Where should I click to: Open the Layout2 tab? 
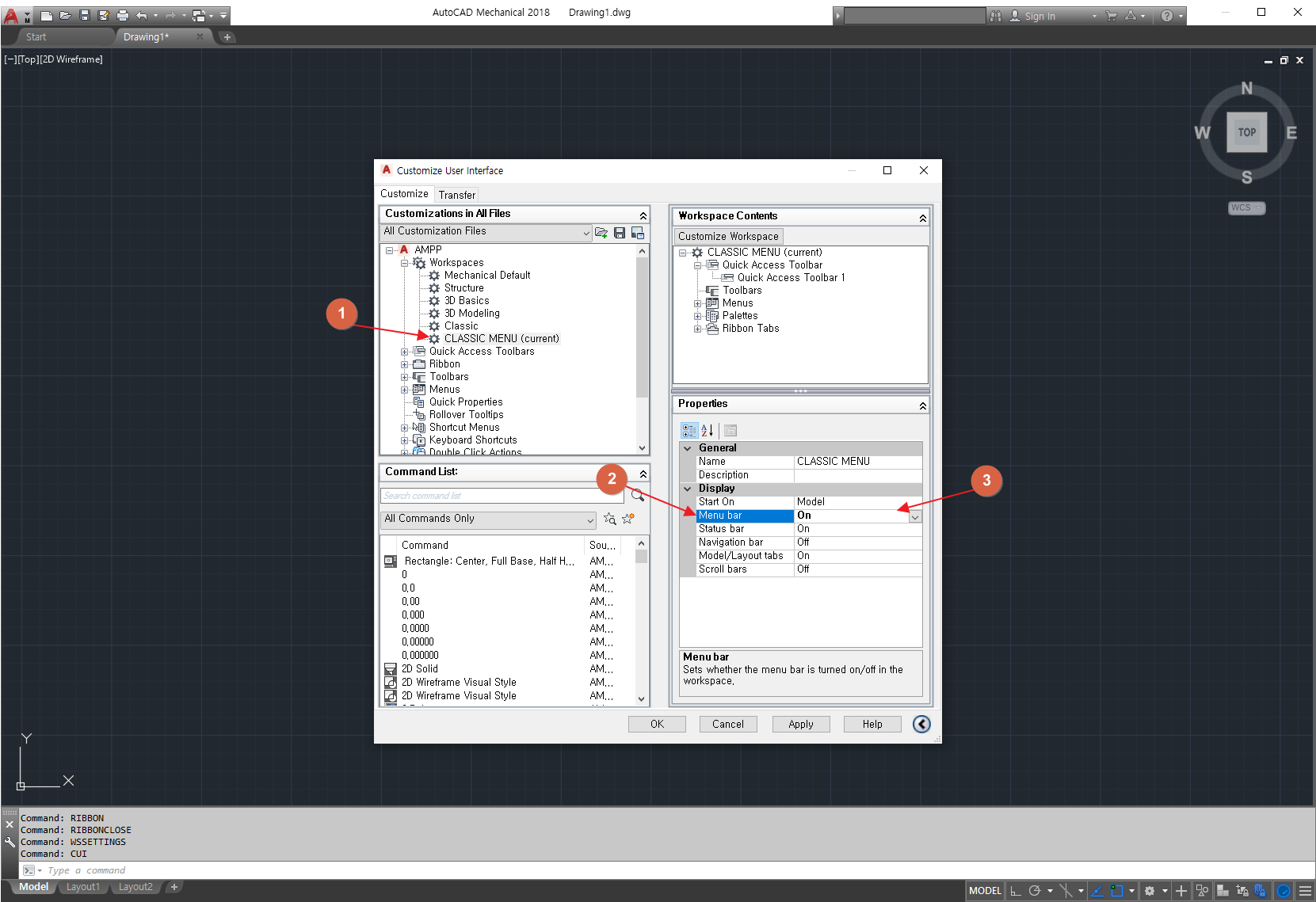click(x=135, y=887)
